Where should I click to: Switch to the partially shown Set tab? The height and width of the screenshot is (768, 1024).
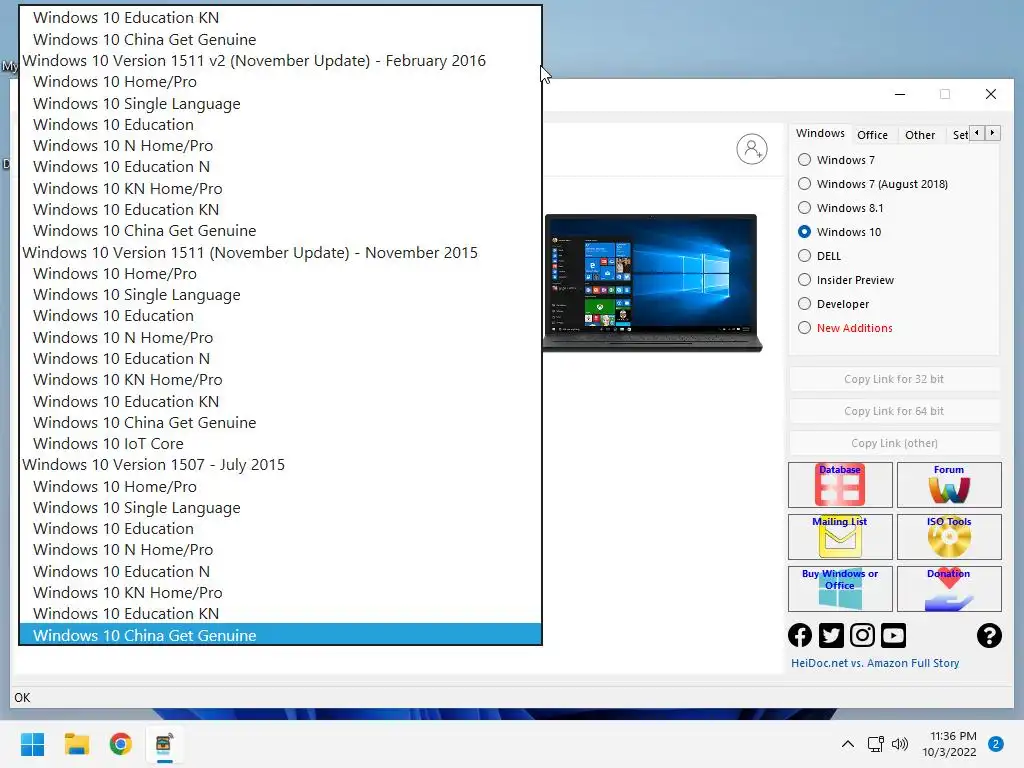click(x=959, y=135)
